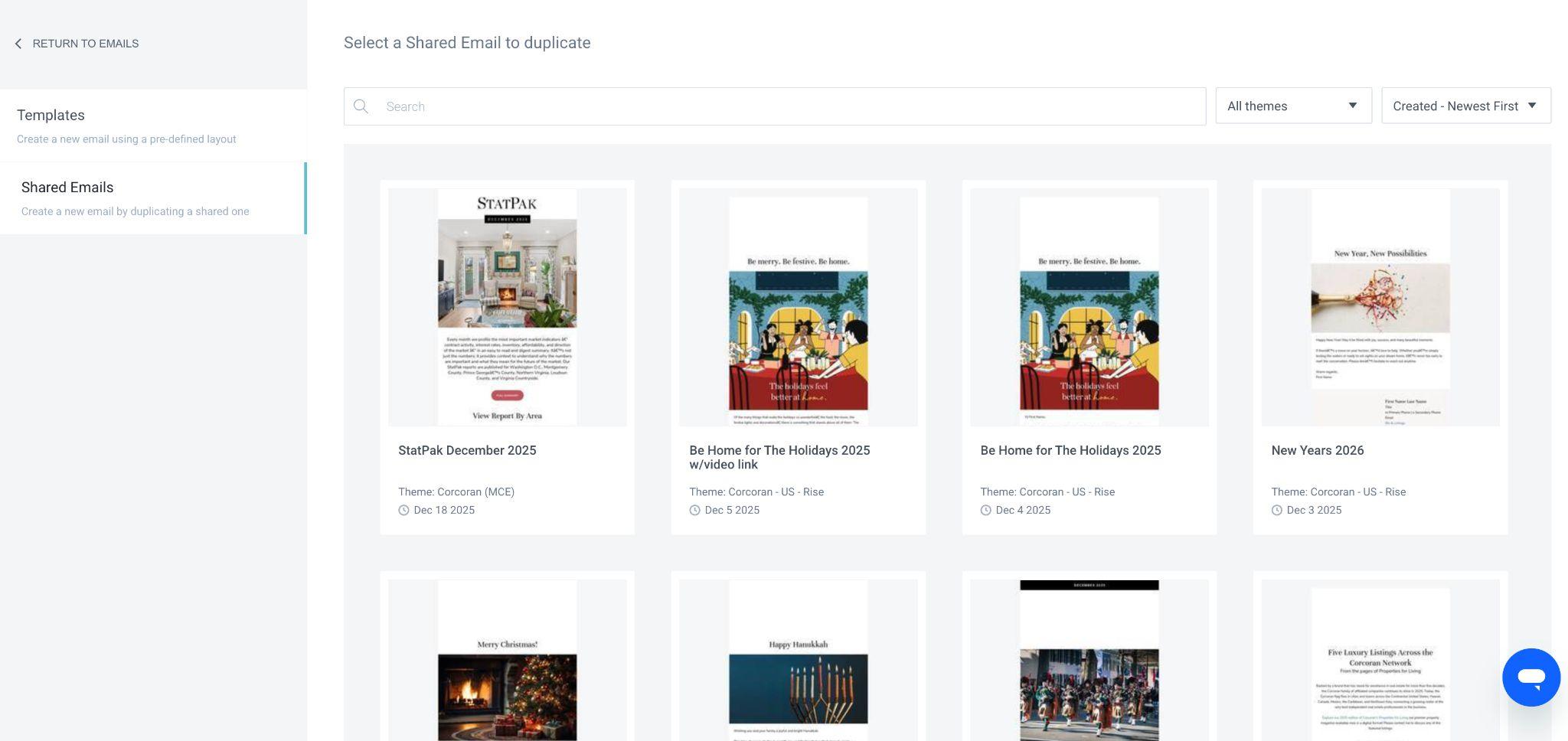
Task: Click the magnifier icon in the search bar
Action: coord(361,106)
